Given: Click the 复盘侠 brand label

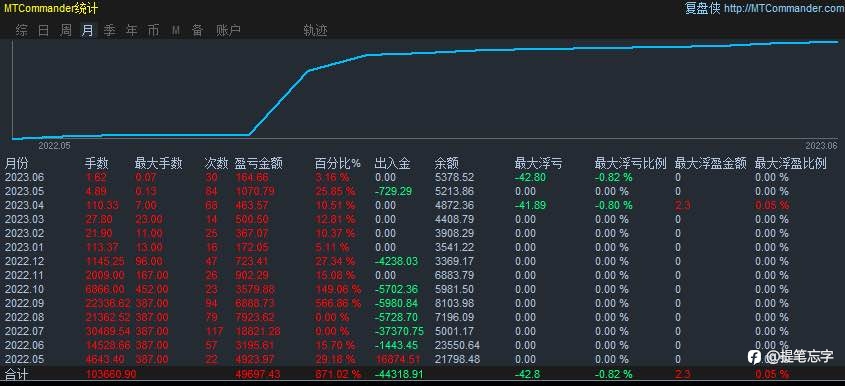Looking at the screenshot, I should click(702, 8).
